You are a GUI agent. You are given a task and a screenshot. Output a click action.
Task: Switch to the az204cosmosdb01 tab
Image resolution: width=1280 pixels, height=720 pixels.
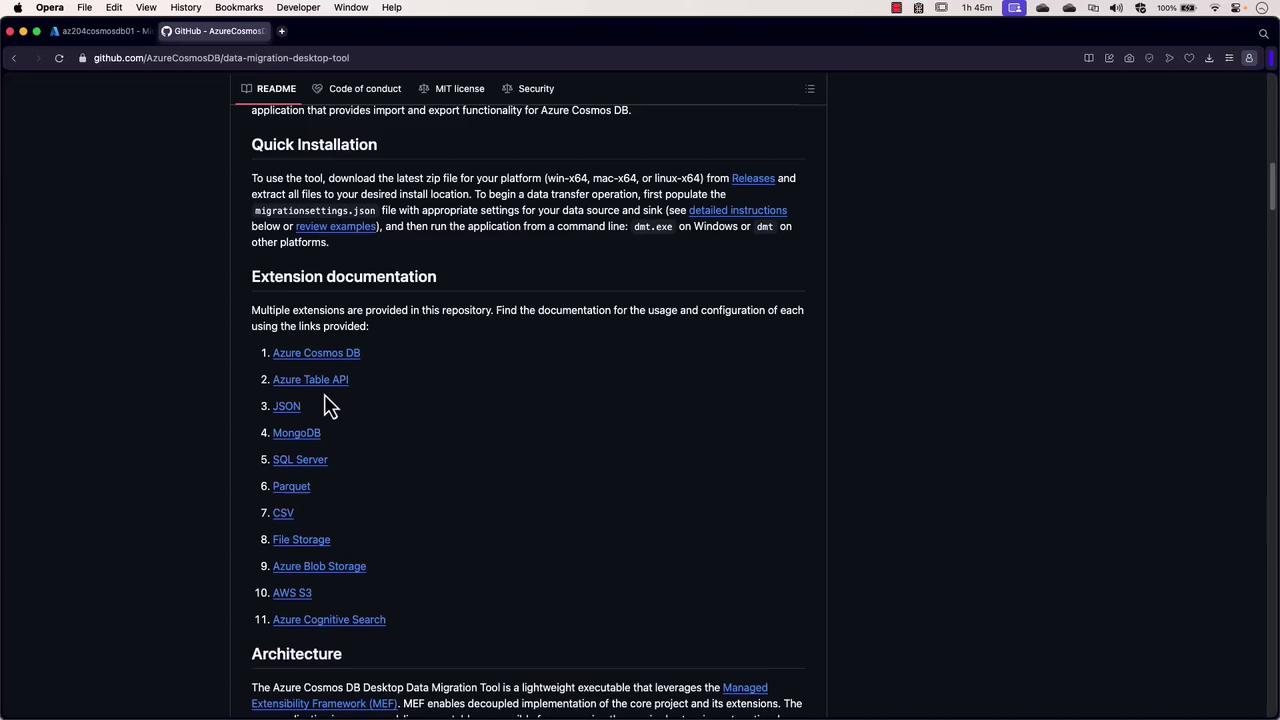pyautogui.click(x=100, y=31)
